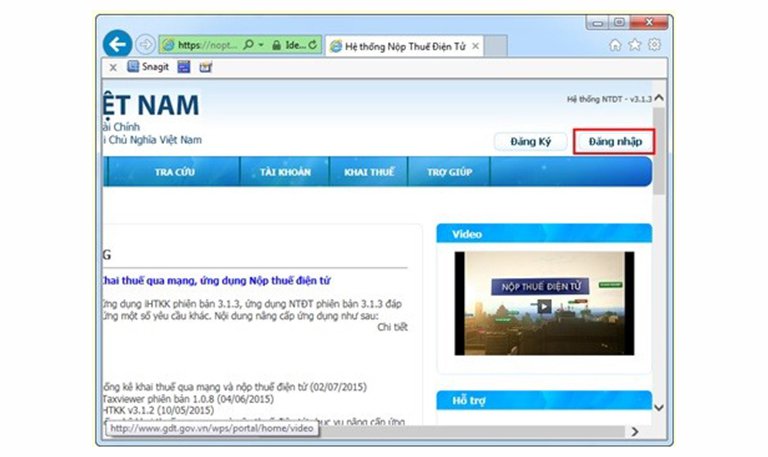Image resolution: width=768 pixels, height=457 pixels.
Task: Click vertical scrollbar up arrow
Action: (x=659, y=98)
